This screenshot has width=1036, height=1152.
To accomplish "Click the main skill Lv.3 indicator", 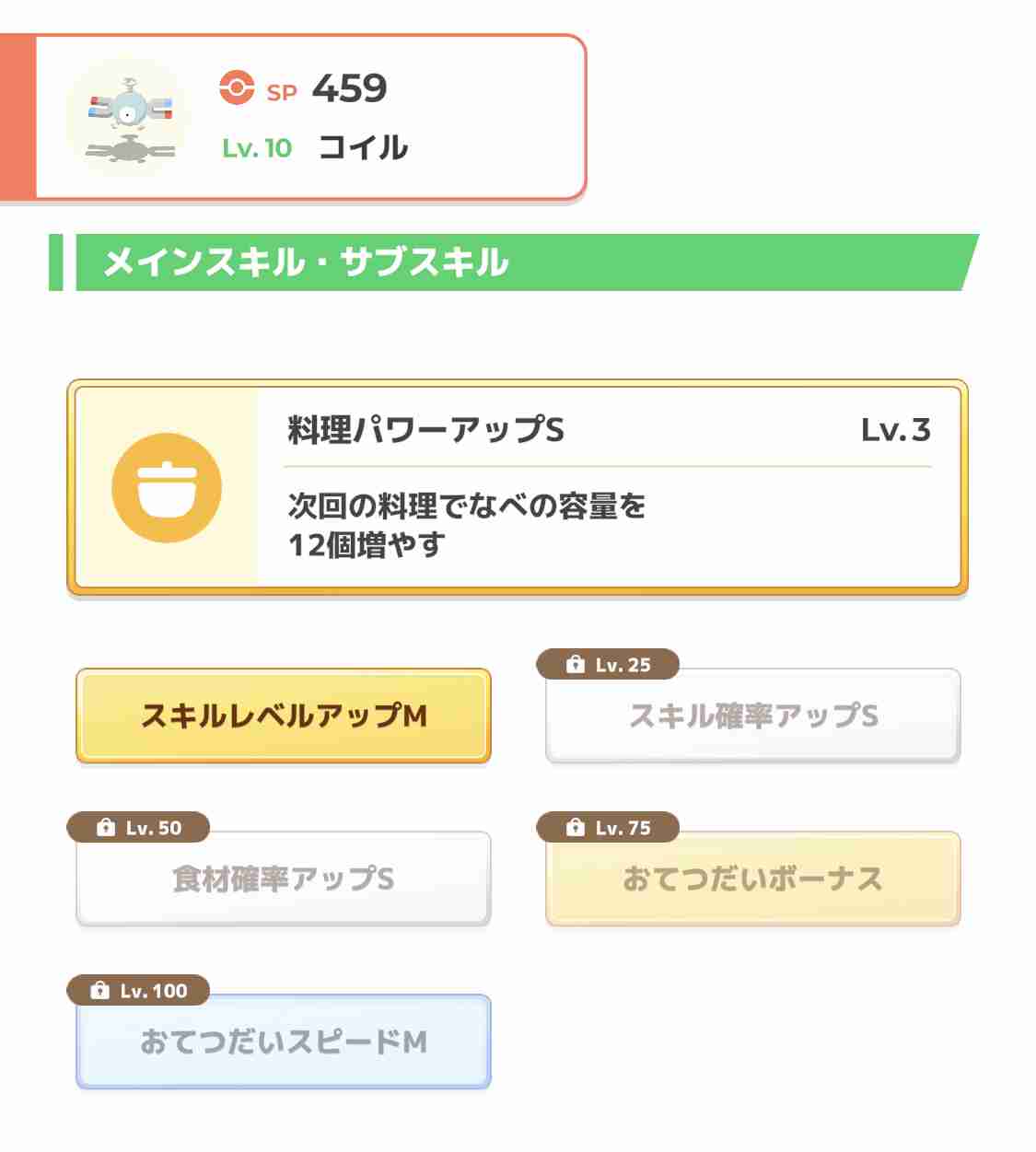I will coord(895,430).
